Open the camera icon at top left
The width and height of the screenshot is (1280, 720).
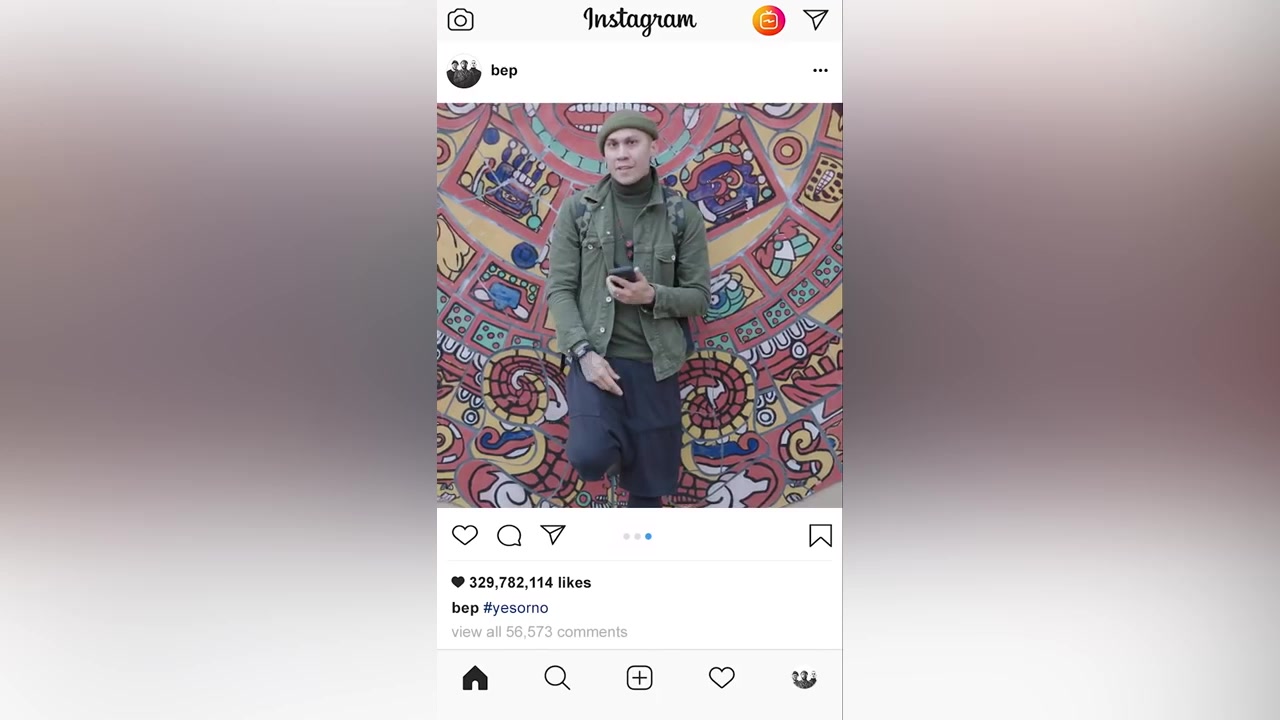pos(460,20)
